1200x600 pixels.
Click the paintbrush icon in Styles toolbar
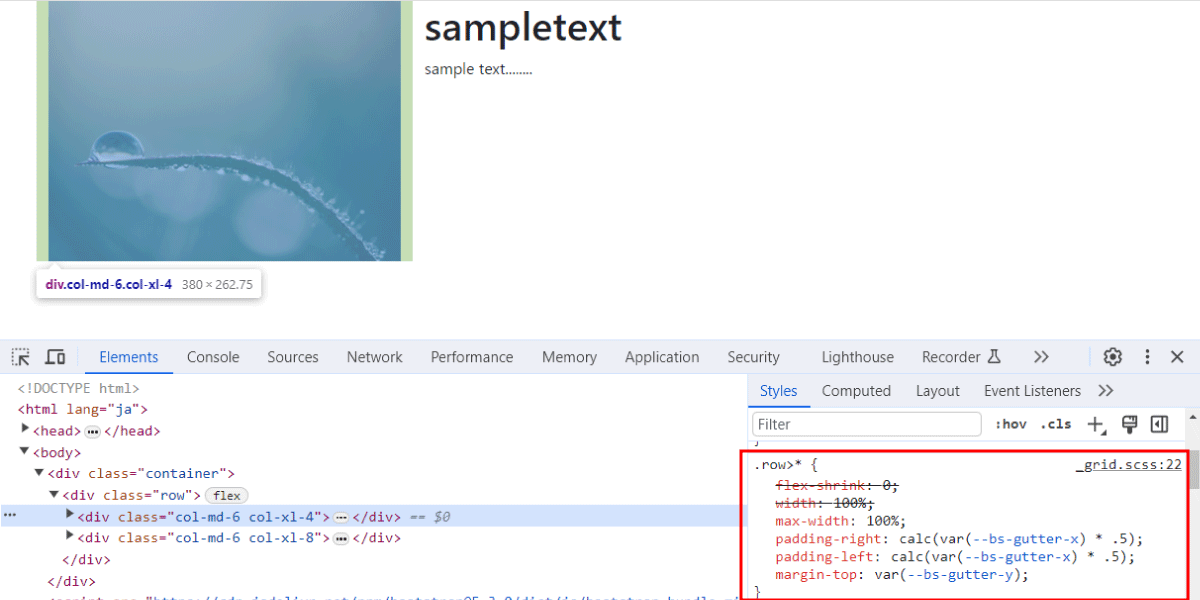tap(1130, 425)
